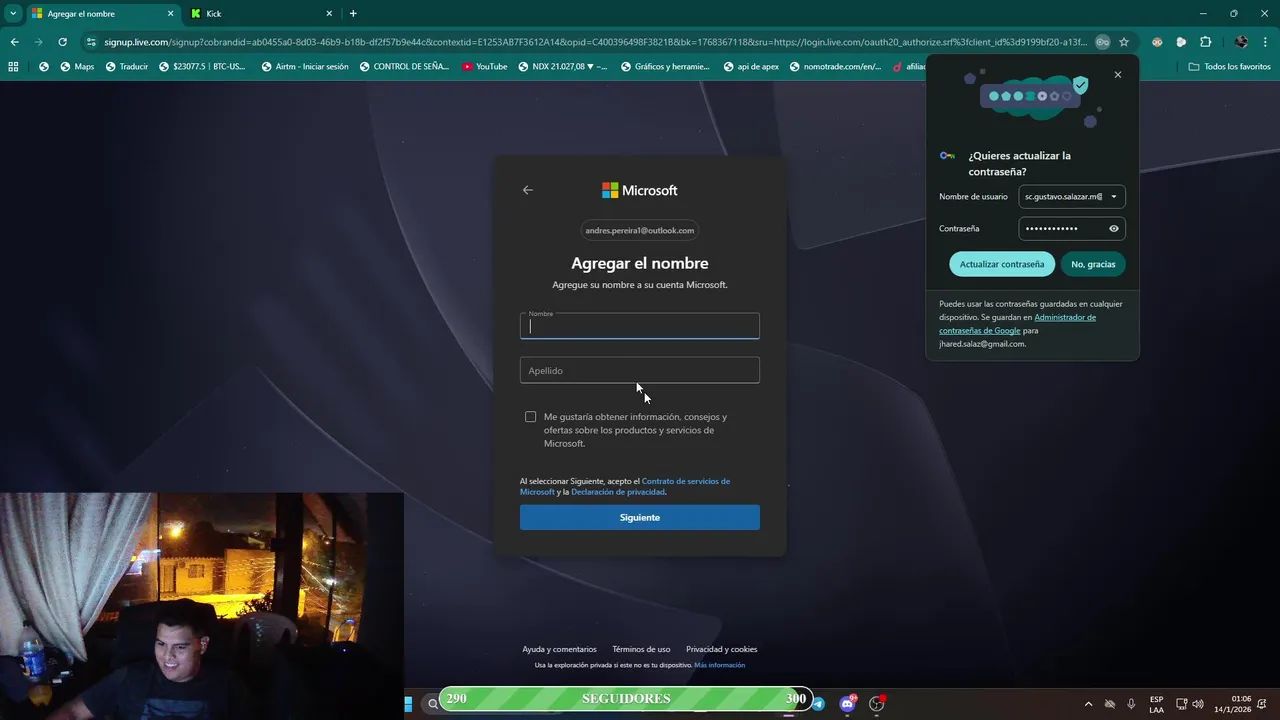The height and width of the screenshot is (720, 1280).
Task: Open the Más información link
Action: 719,665
